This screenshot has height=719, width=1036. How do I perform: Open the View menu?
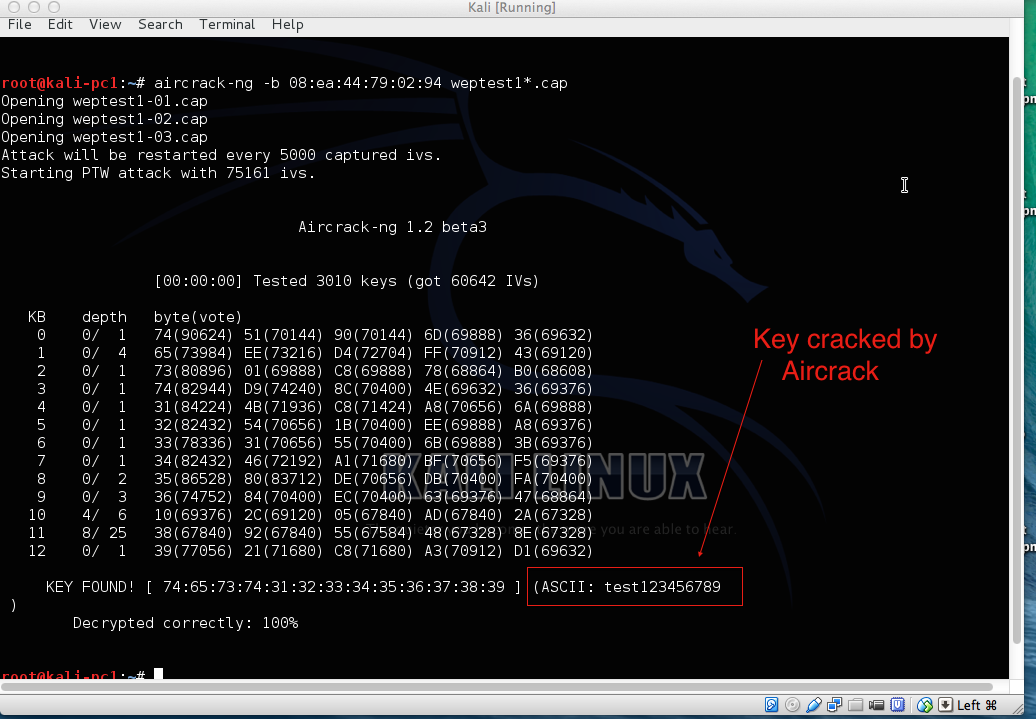(x=106, y=24)
